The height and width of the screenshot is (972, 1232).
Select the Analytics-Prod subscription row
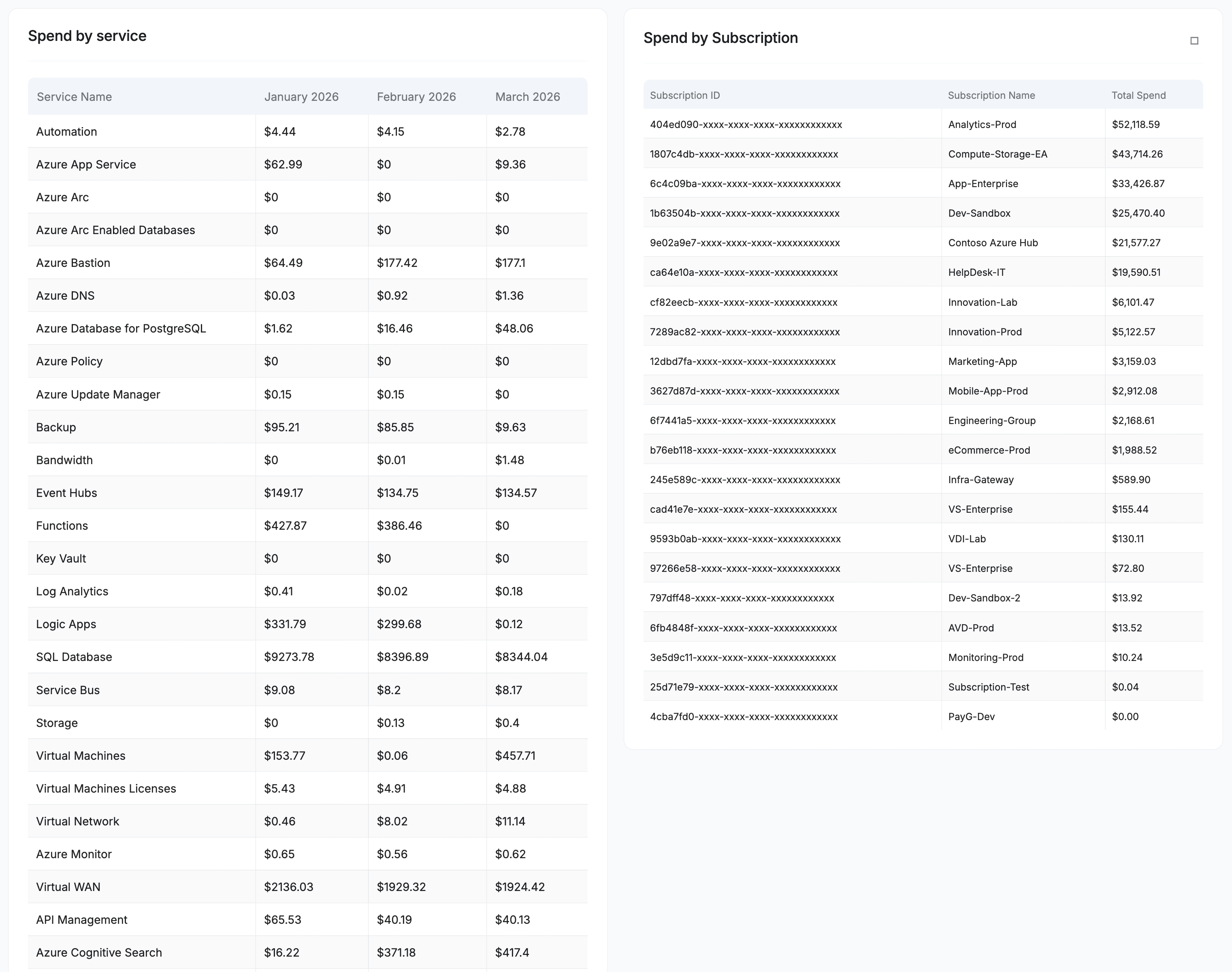[x=922, y=124]
